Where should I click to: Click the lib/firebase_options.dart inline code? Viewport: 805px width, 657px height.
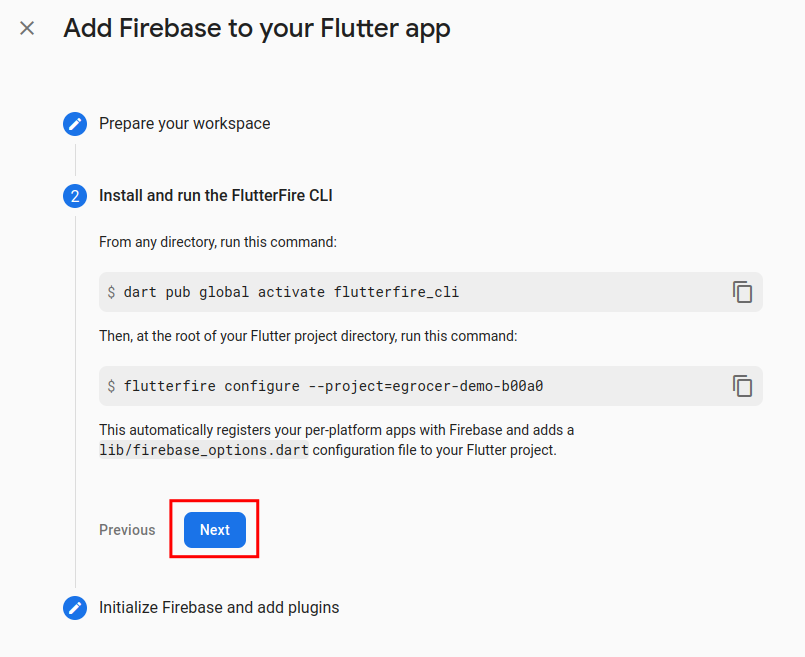pos(204,450)
